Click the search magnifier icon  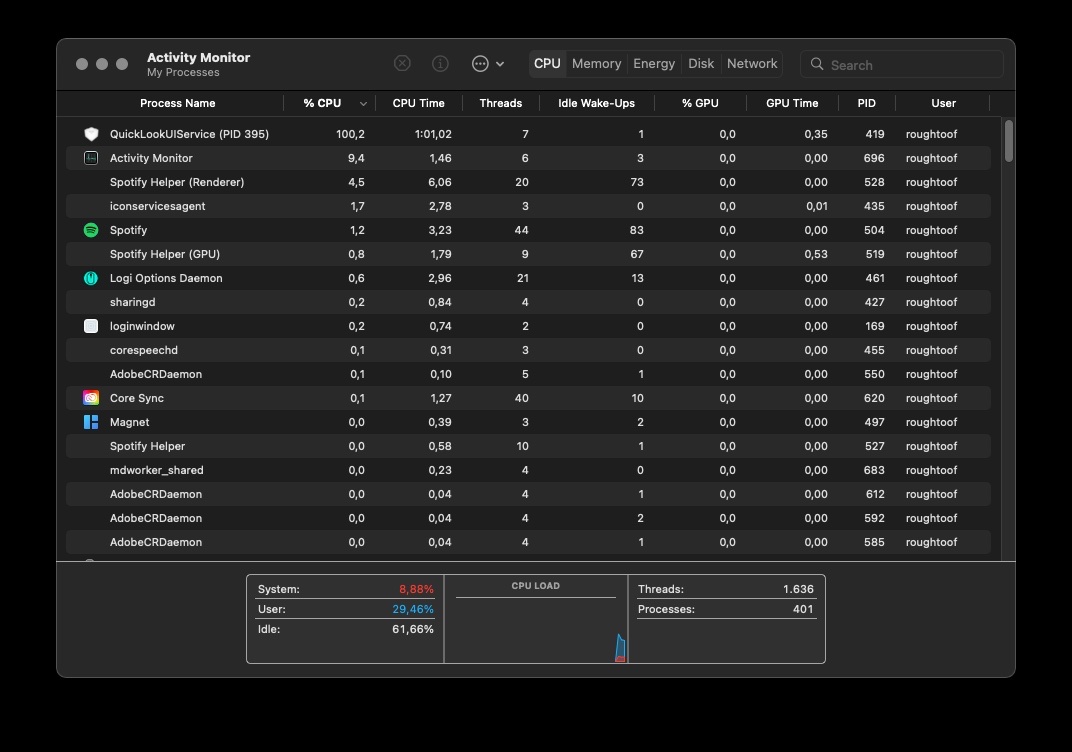(817, 64)
